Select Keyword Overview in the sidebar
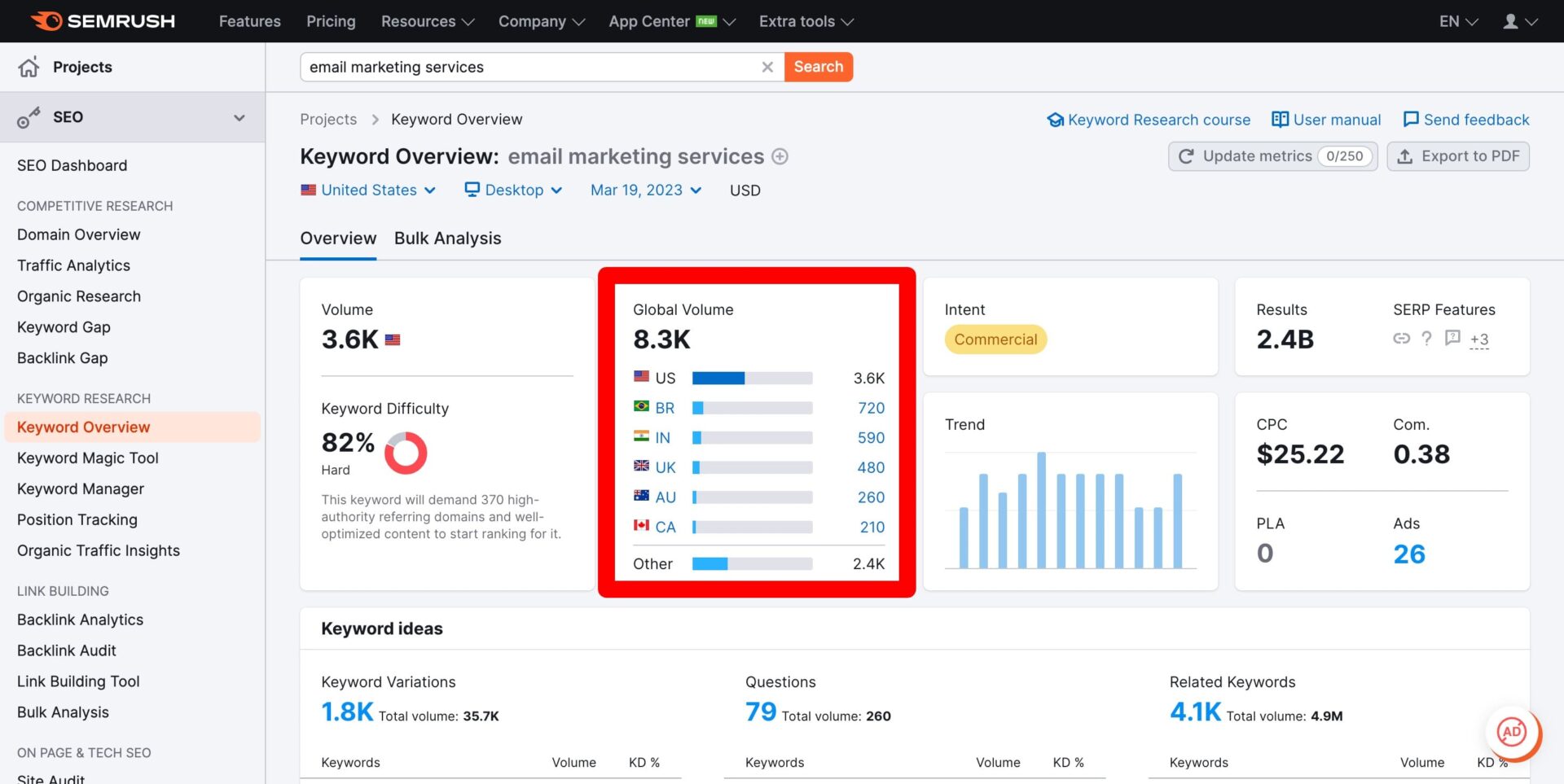 click(x=132, y=427)
